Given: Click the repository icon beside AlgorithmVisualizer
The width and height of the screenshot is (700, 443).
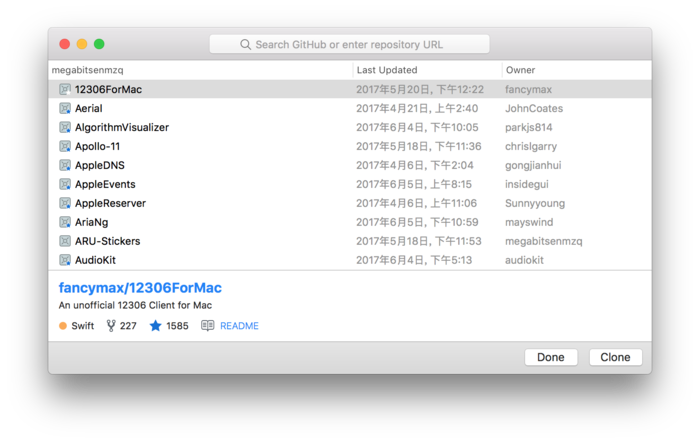Looking at the screenshot, I should [x=65, y=127].
